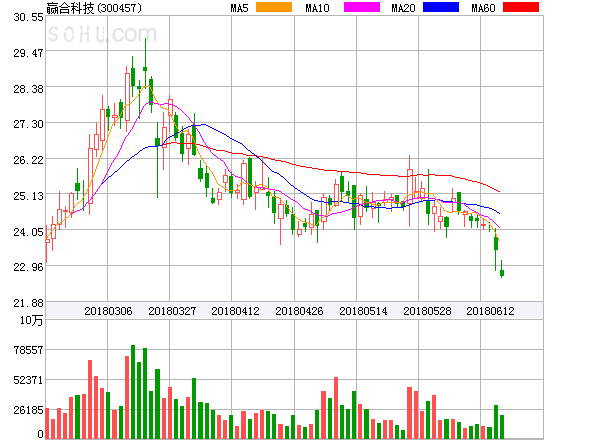The height and width of the screenshot is (440, 600).
Task: Click the red MA60 legend swatch
Action: click(x=521, y=7)
